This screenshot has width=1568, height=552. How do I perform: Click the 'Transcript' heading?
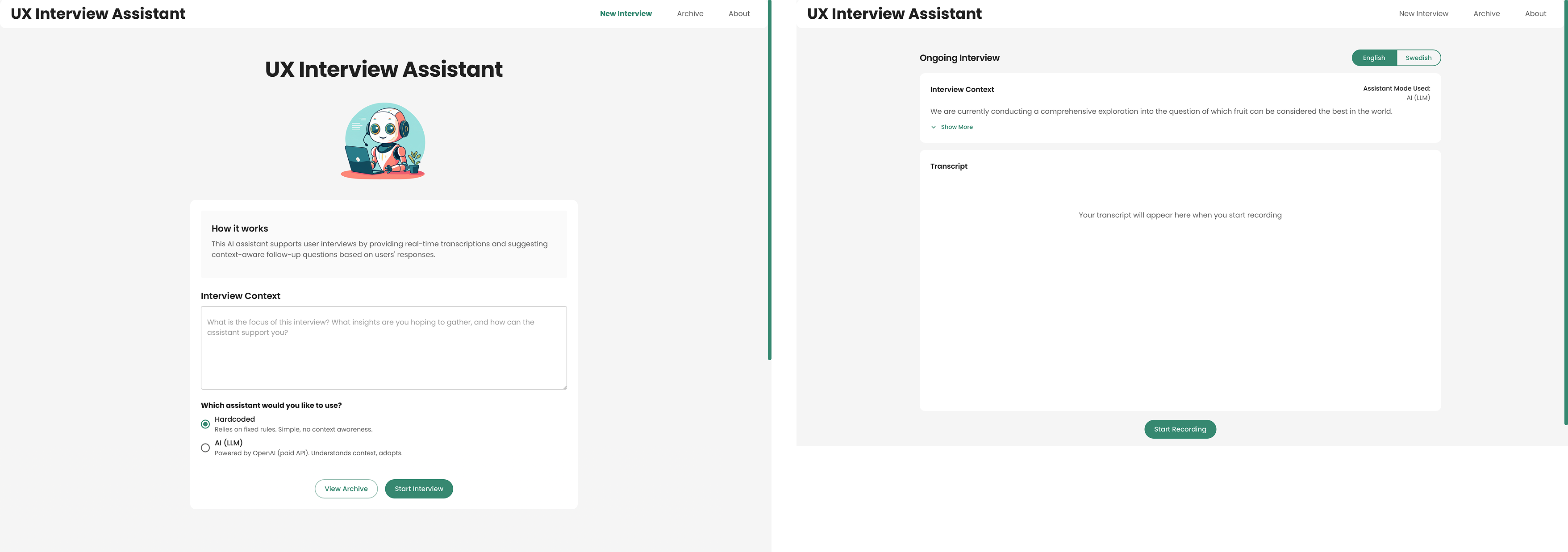[948, 166]
